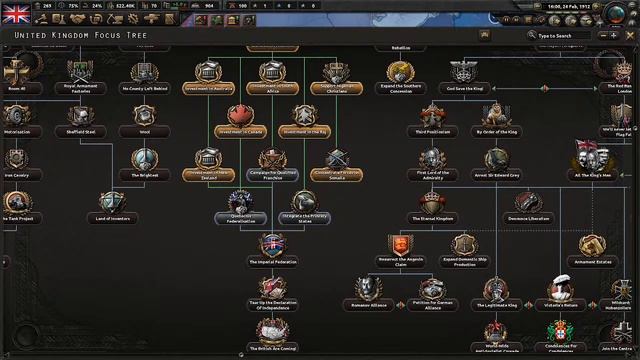Click the question mark alert icon
Image resolution: width=640 pixels, height=360 pixels.
pos(249,20)
